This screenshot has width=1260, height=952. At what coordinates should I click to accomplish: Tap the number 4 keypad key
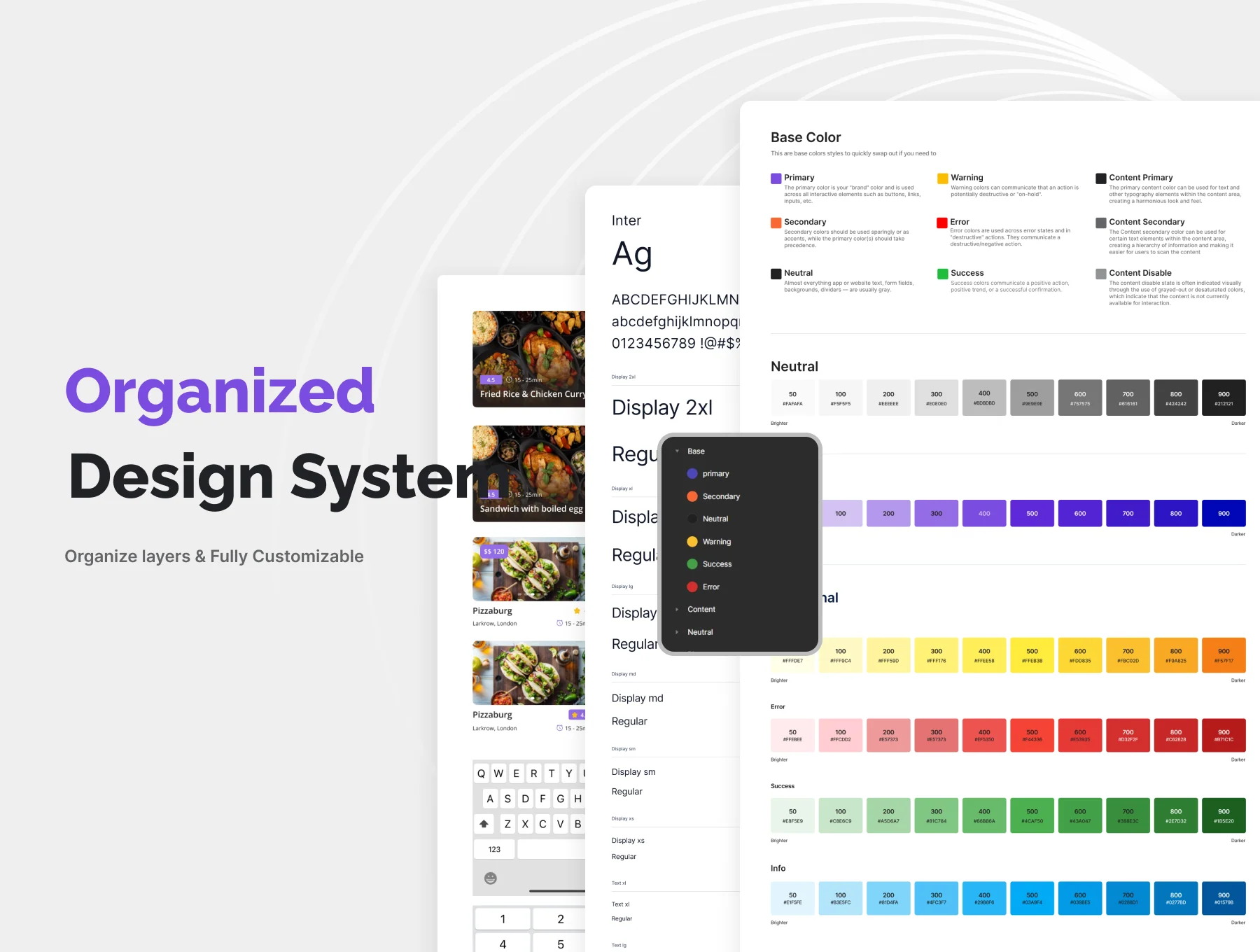tap(503, 944)
